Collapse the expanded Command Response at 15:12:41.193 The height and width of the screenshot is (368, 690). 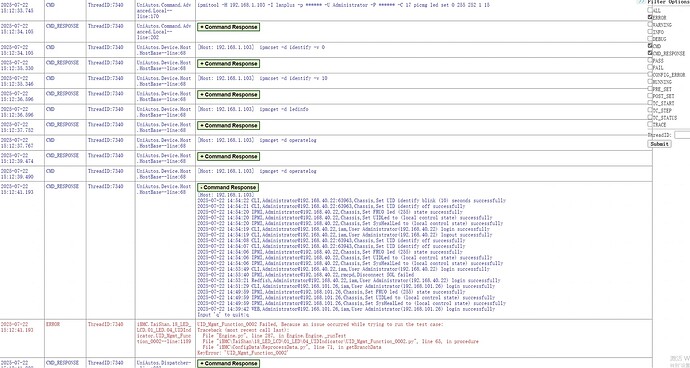click(x=228, y=188)
